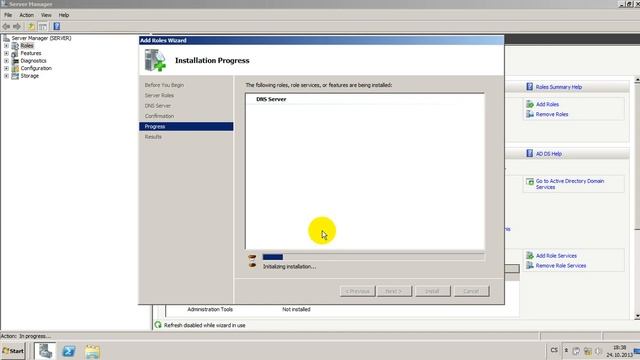Click the network tray icon

tap(587, 351)
